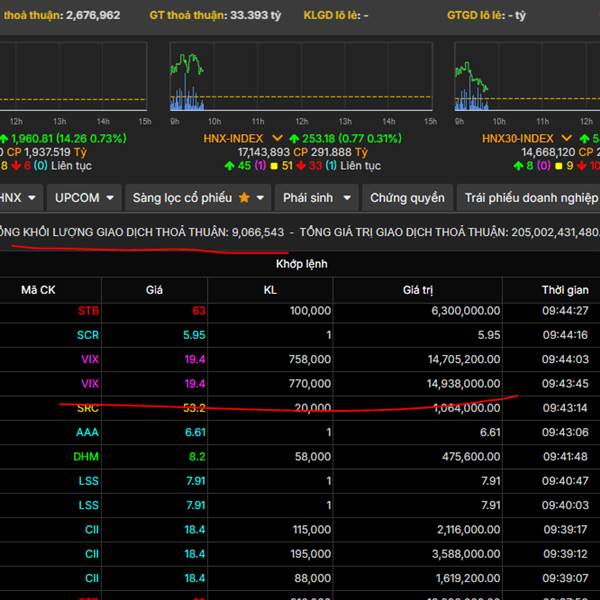
Task: Click the HNX30-INDEX label link
Action: 517,138
